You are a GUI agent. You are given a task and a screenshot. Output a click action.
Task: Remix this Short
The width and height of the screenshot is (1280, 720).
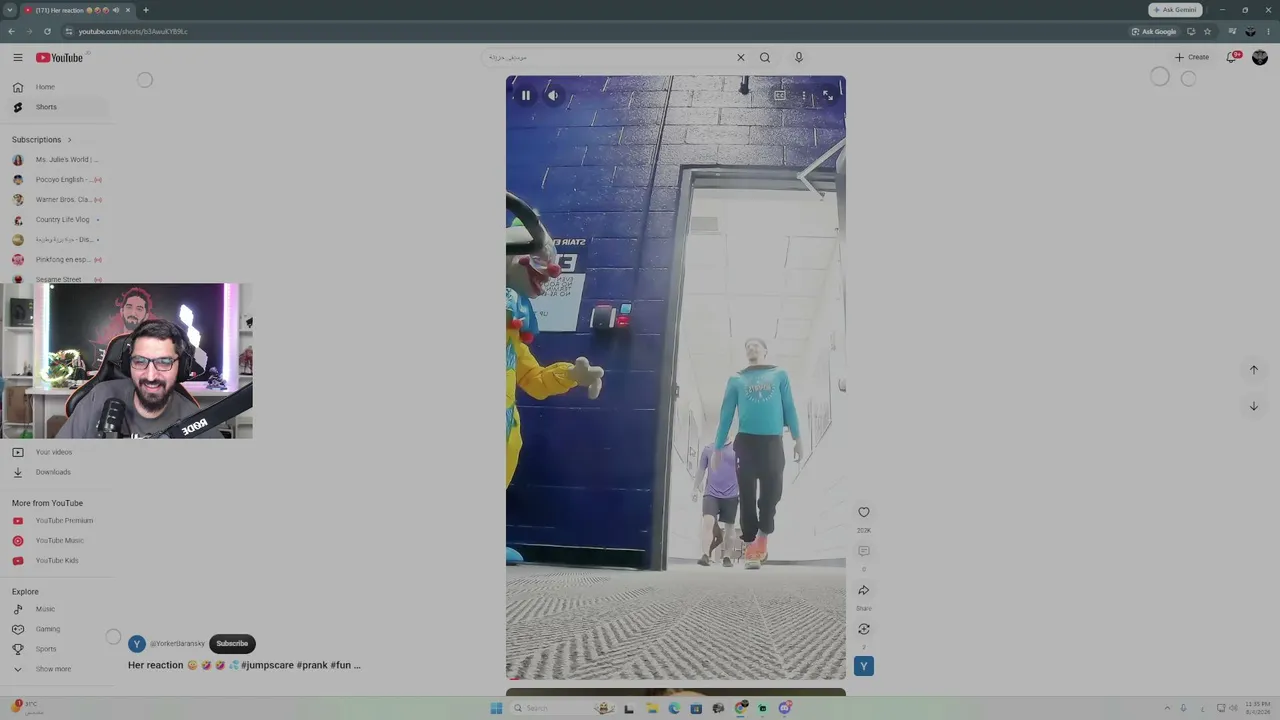[864, 629]
